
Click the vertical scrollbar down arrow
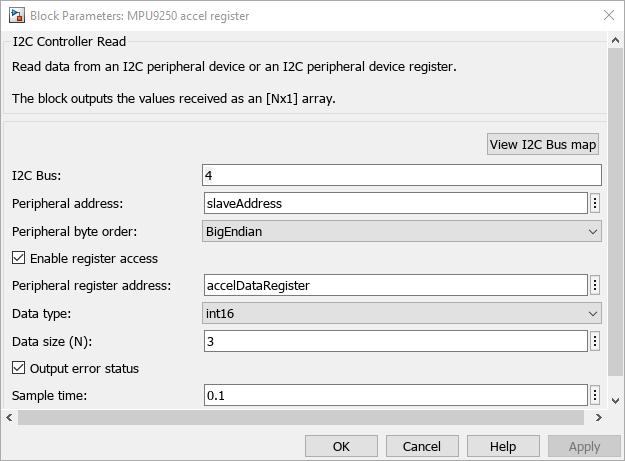(615, 401)
